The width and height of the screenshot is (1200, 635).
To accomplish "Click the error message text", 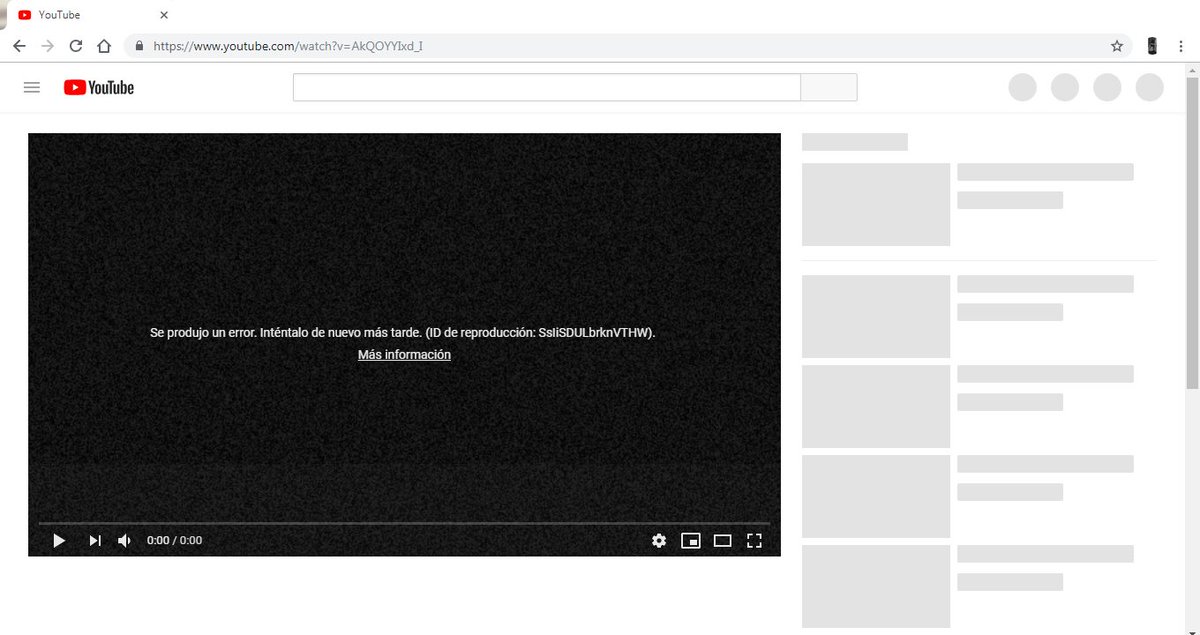I will coord(403,332).
